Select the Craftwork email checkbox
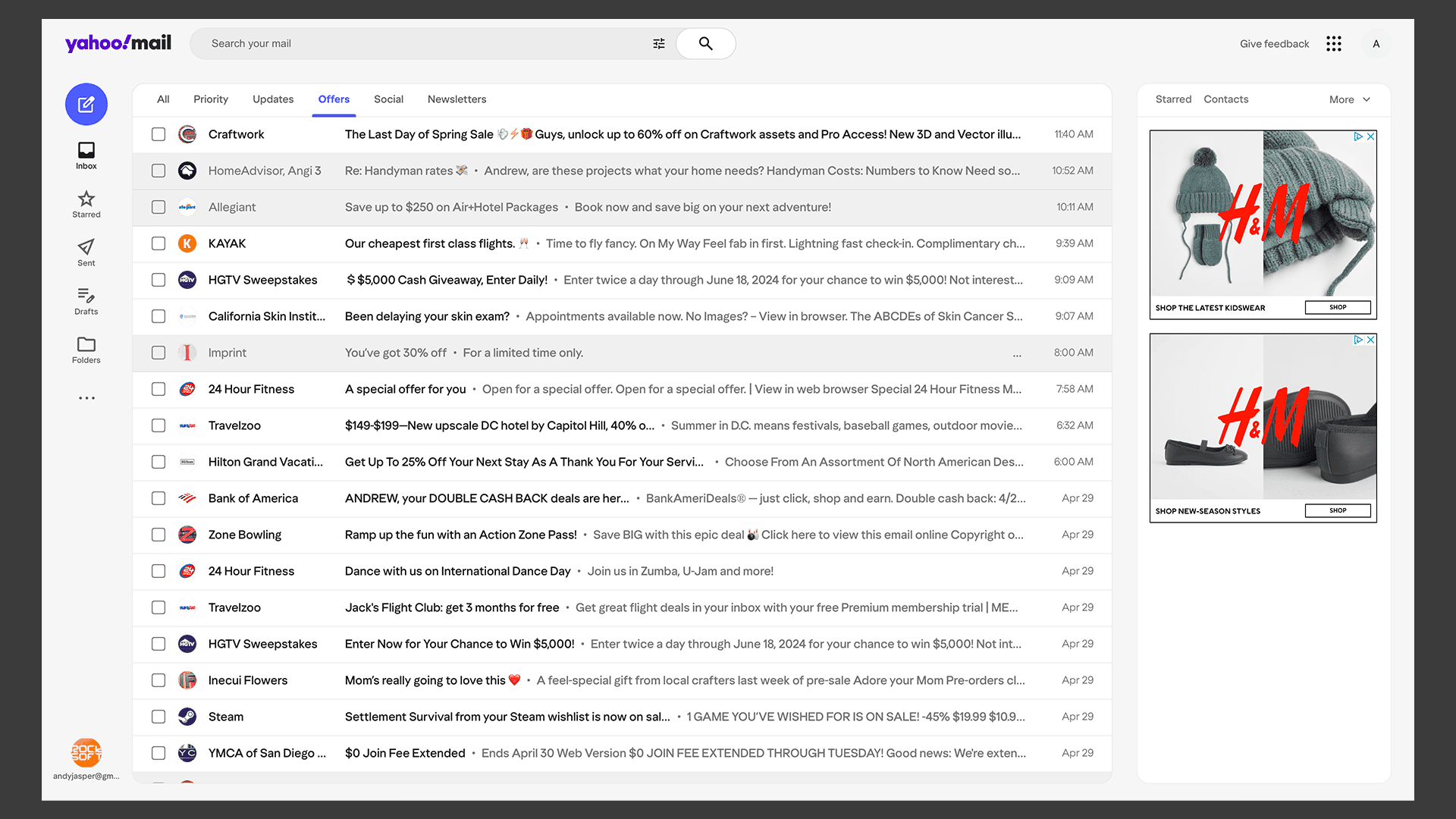This screenshot has height=819, width=1456. click(158, 134)
